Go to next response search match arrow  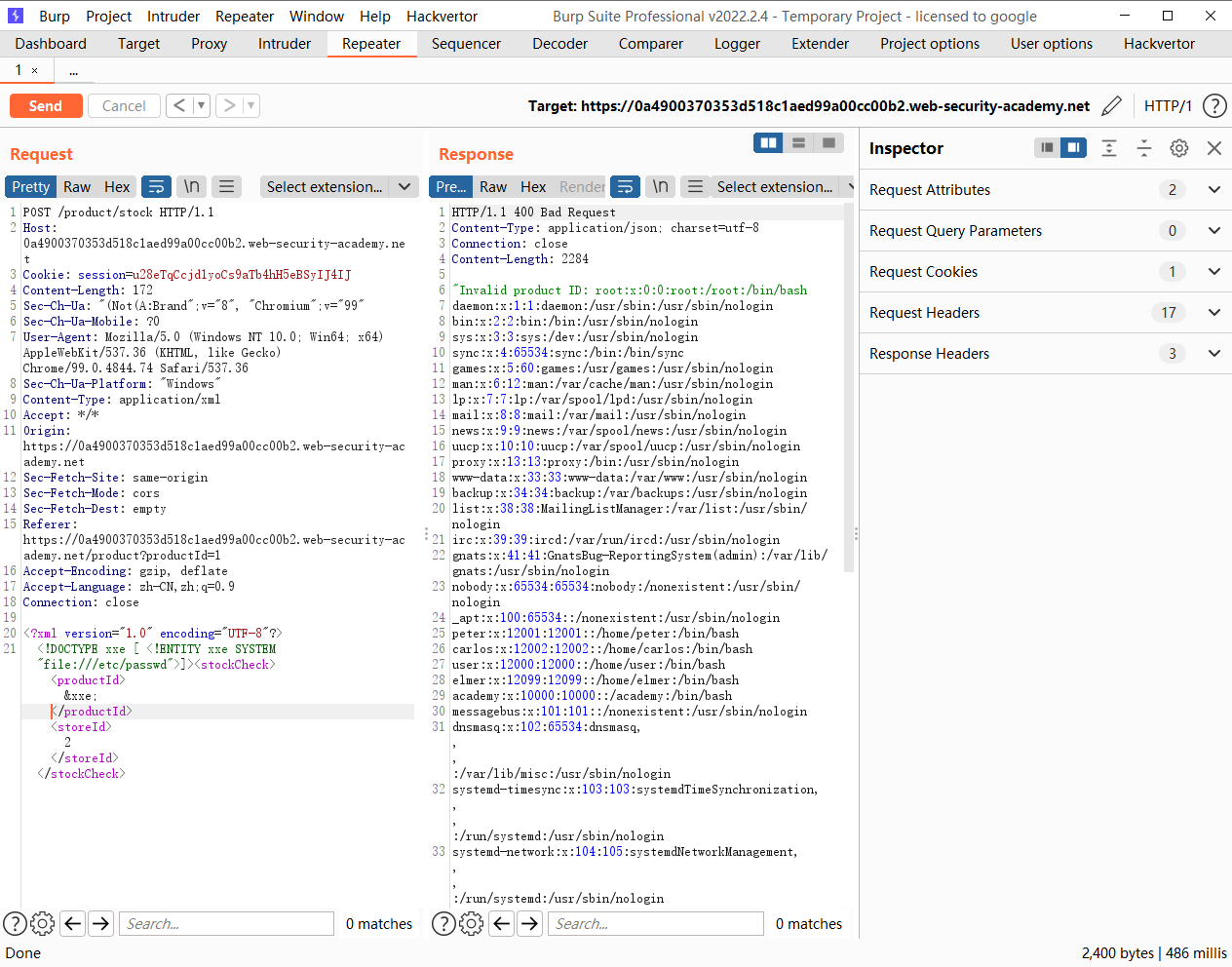[530, 923]
